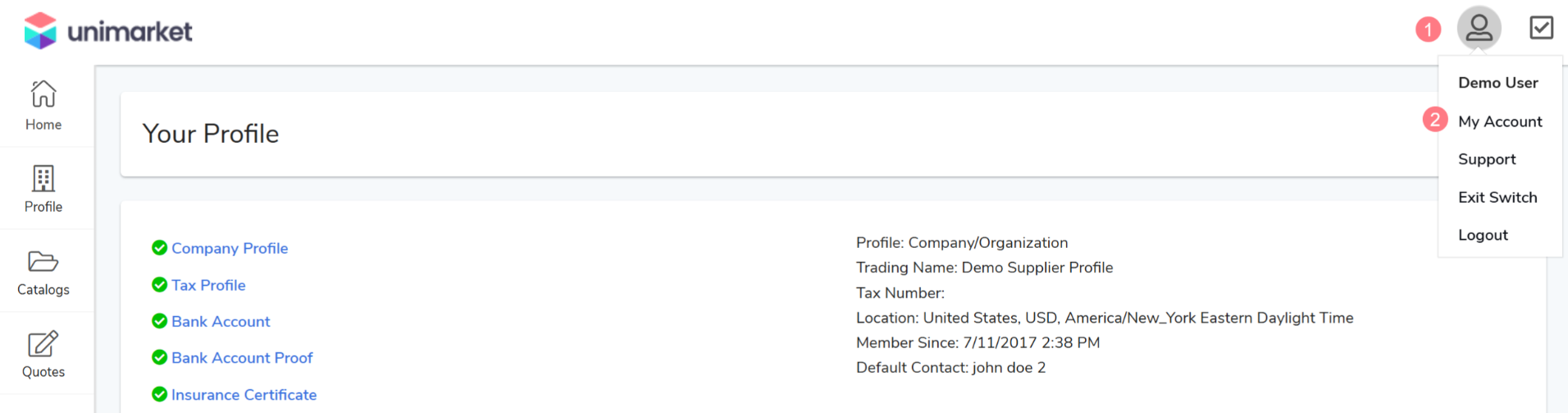This screenshot has height=413, width=1568.
Task: Open the Insurance Certificate link
Action: [244, 395]
